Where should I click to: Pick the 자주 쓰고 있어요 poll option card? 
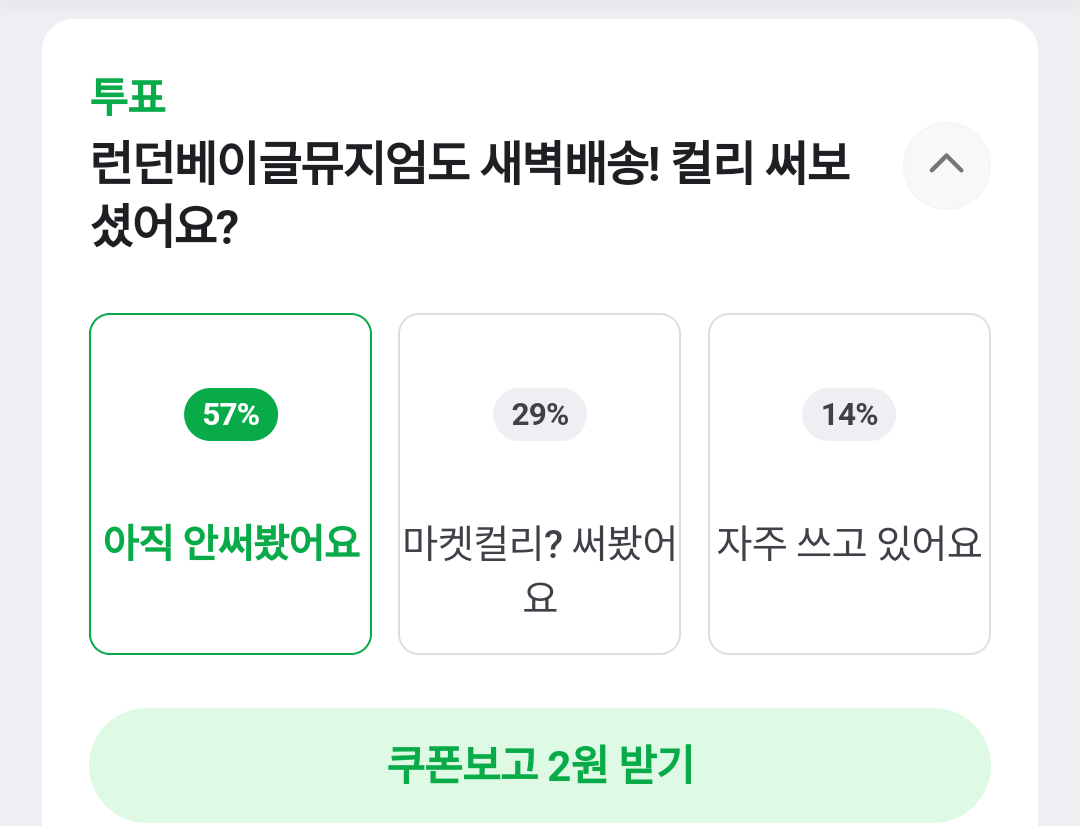point(849,484)
